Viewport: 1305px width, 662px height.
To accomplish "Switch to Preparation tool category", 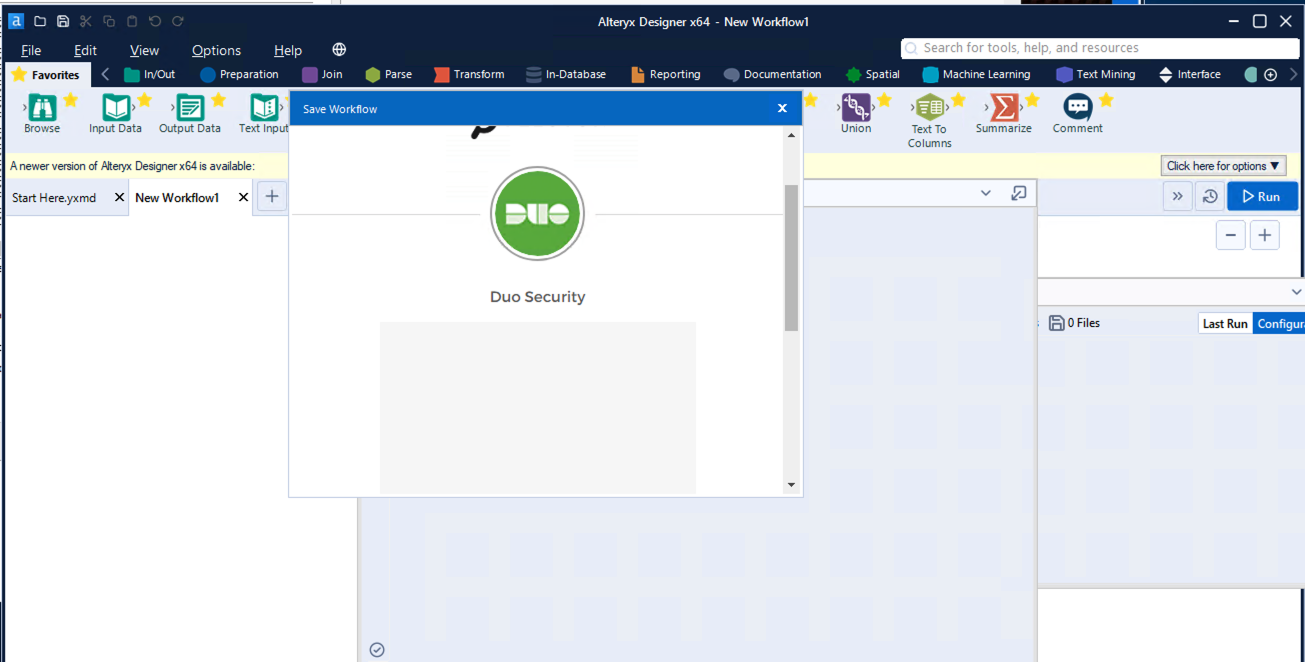I will tap(239, 74).
